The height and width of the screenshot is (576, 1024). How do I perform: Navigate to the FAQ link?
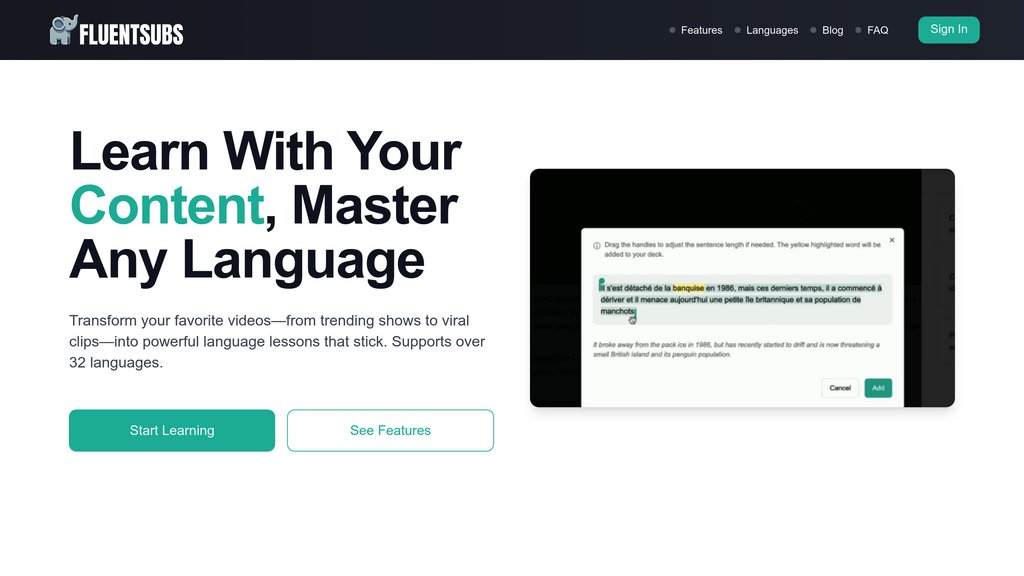pos(877,30)
